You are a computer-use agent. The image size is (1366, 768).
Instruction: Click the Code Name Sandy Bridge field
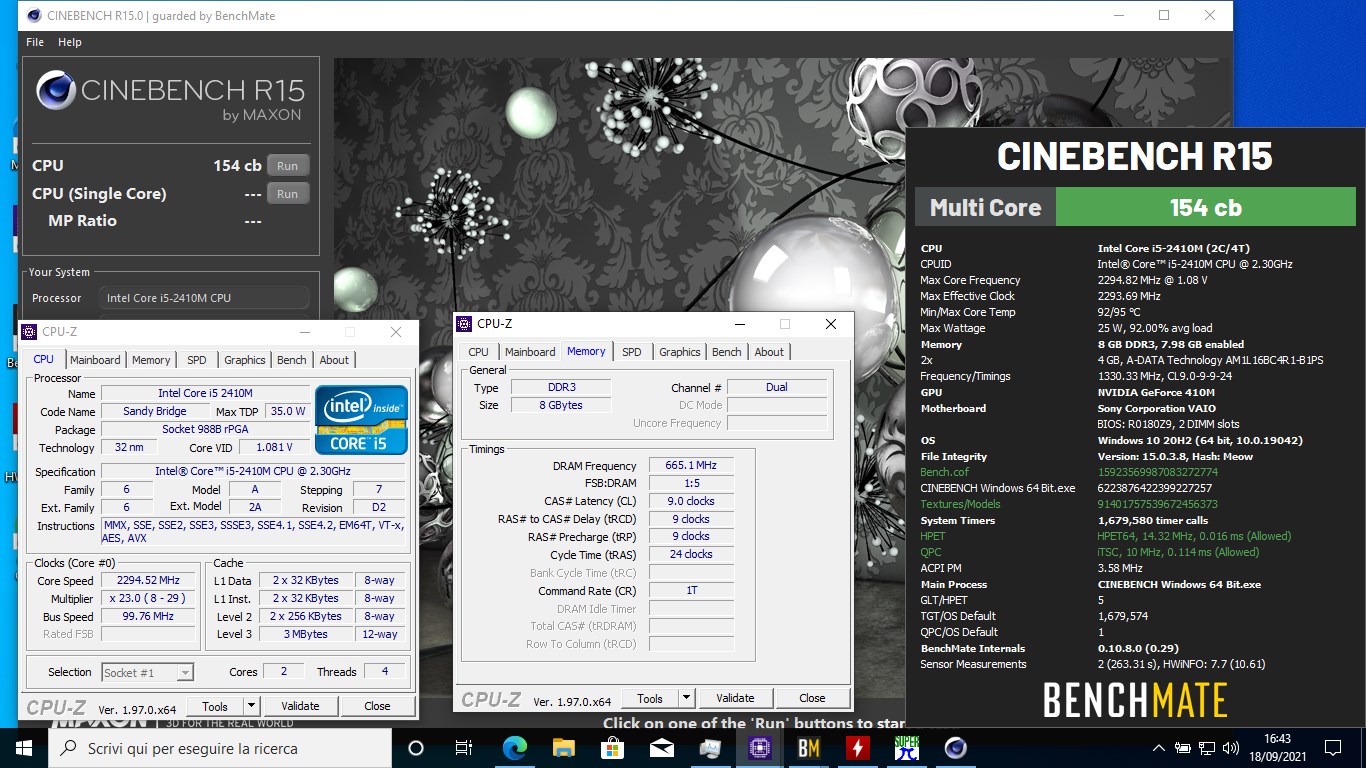click(x=155, y=411)
